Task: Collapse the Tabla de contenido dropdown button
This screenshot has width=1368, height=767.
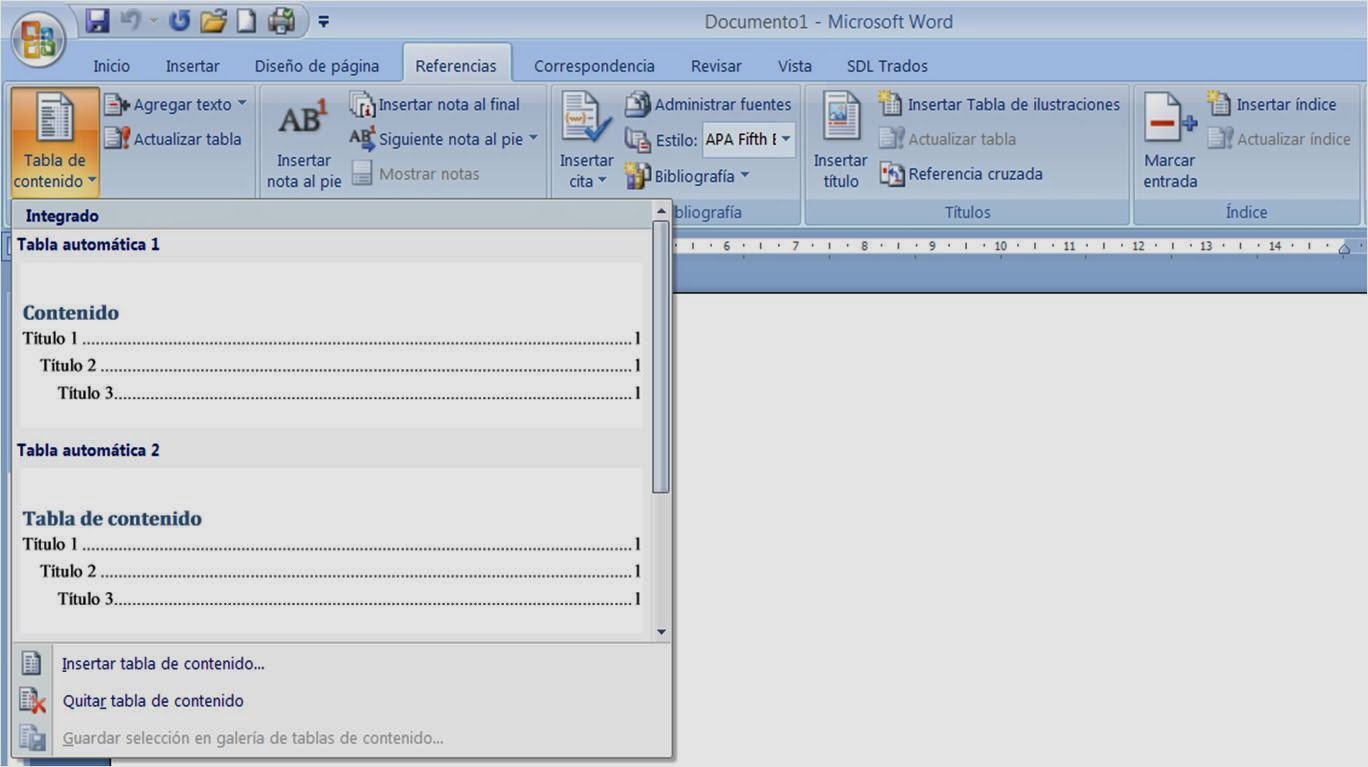Action: 55,141
